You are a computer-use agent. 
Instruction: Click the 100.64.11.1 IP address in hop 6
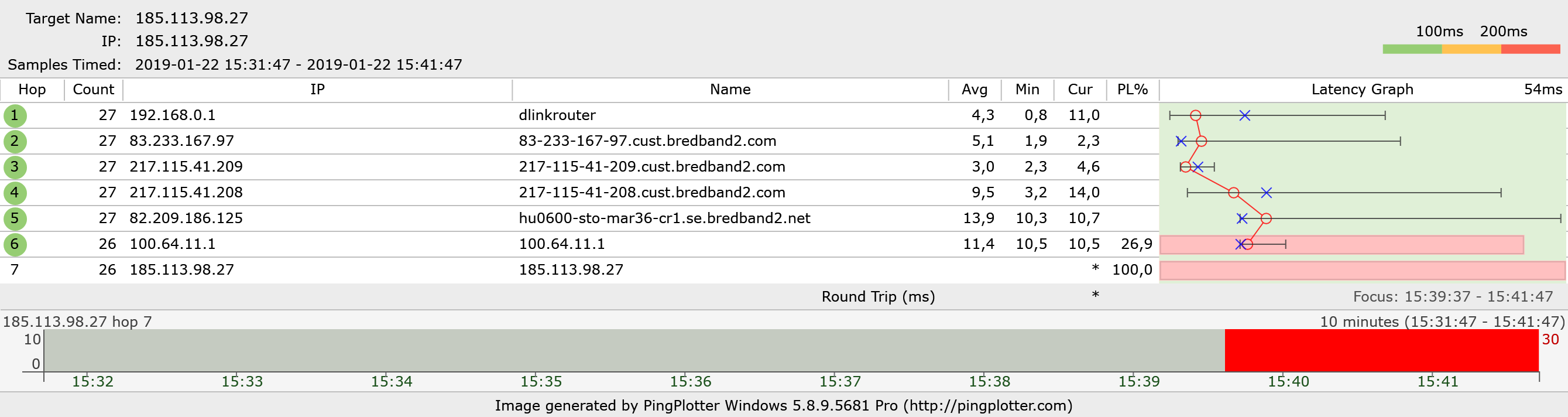(x=172, y=244)
